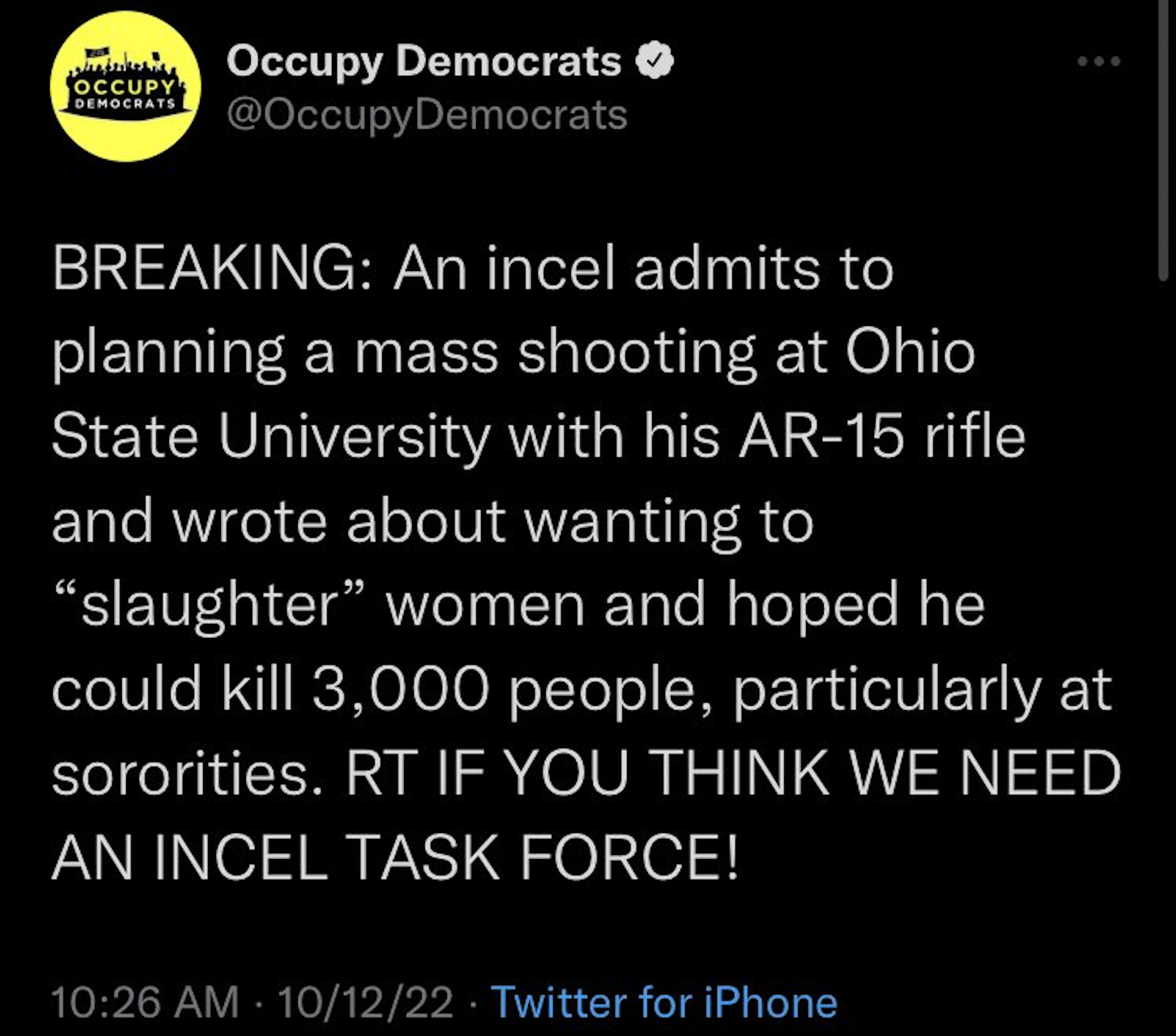The width and height of the screenshot is (1176, 1036).
Task: Open the Occupy Democrats profile avatar
Action: pyautogui.click(x=126, y=86)
